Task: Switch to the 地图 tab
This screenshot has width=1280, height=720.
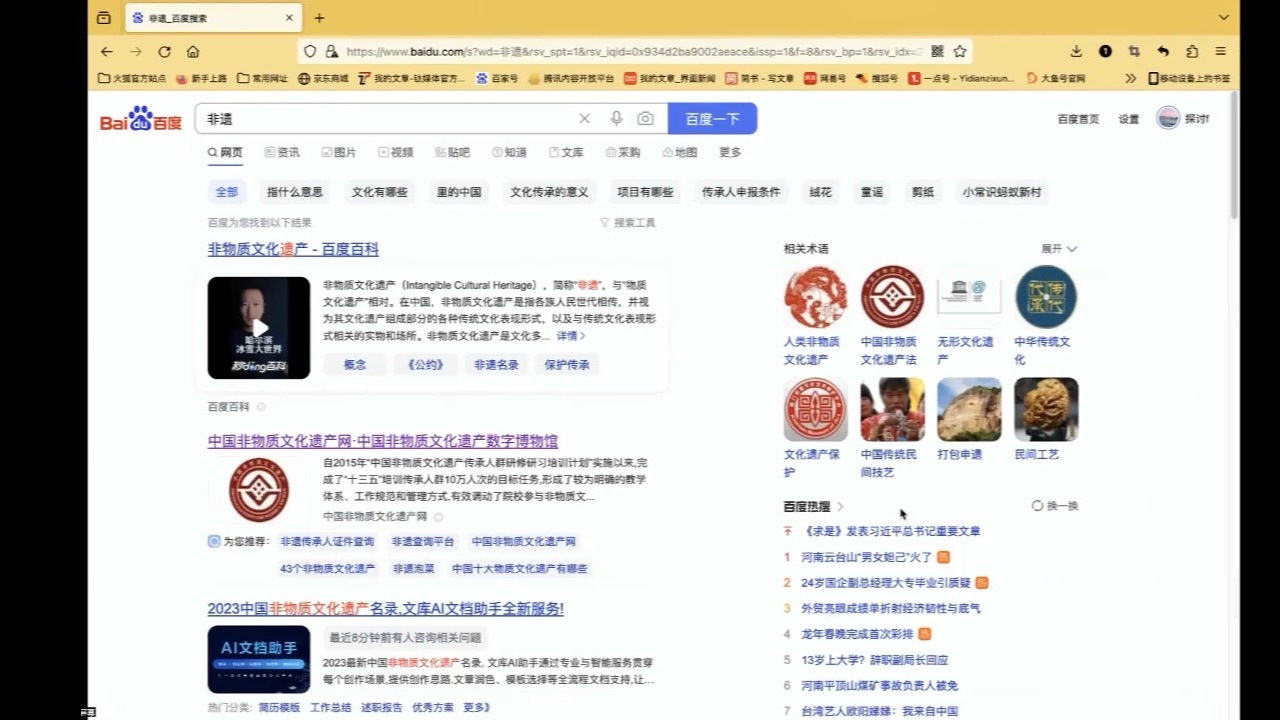Action: (x=680, y=152)
